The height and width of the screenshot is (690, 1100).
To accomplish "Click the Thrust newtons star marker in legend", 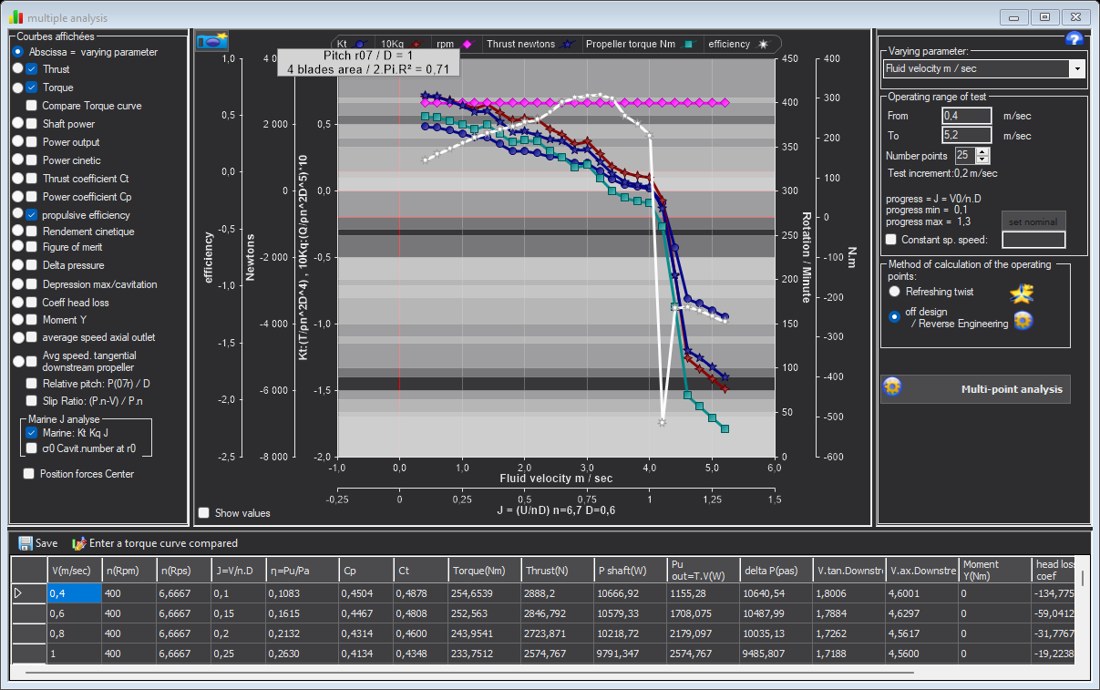I will pyautogui.click(x=568, y=44).
